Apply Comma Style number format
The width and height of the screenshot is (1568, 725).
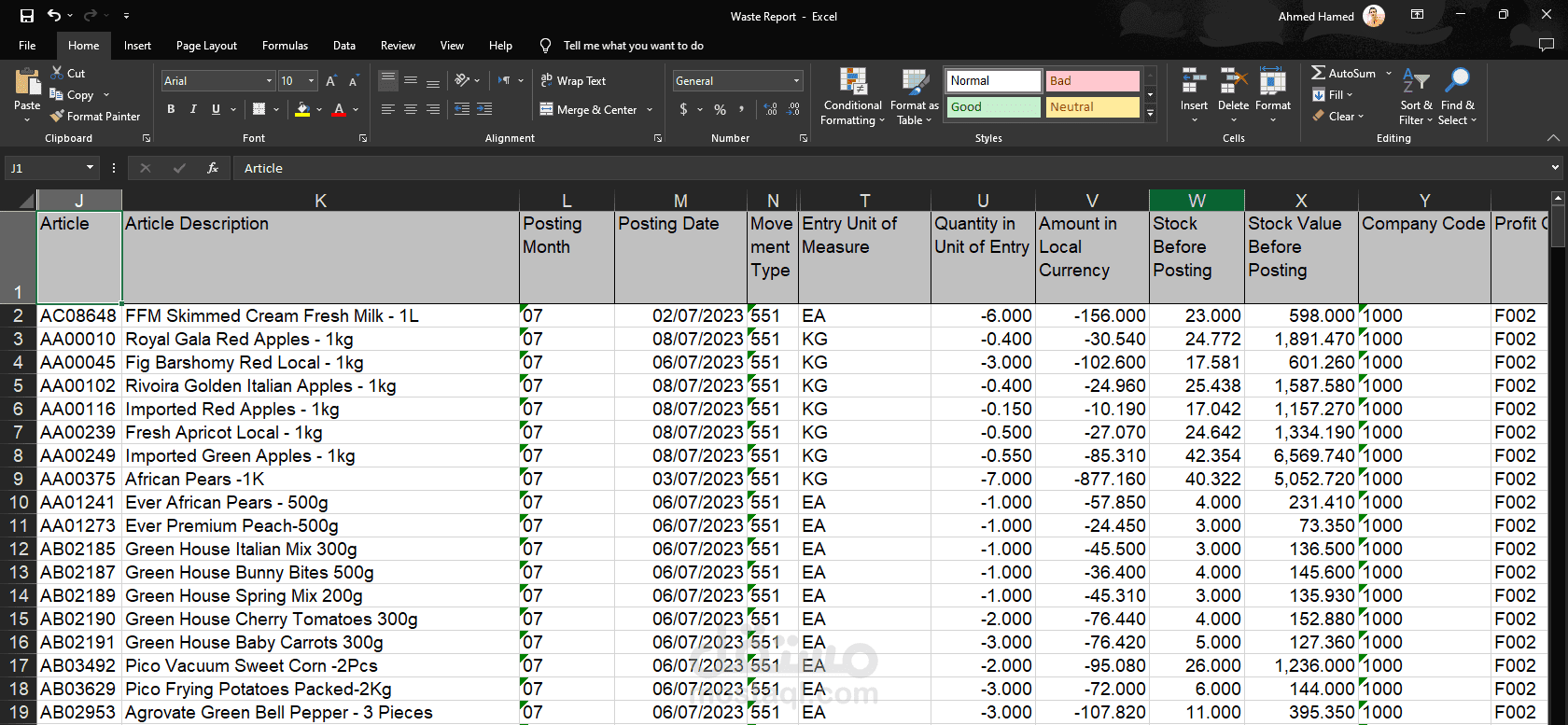click(742, 109)
